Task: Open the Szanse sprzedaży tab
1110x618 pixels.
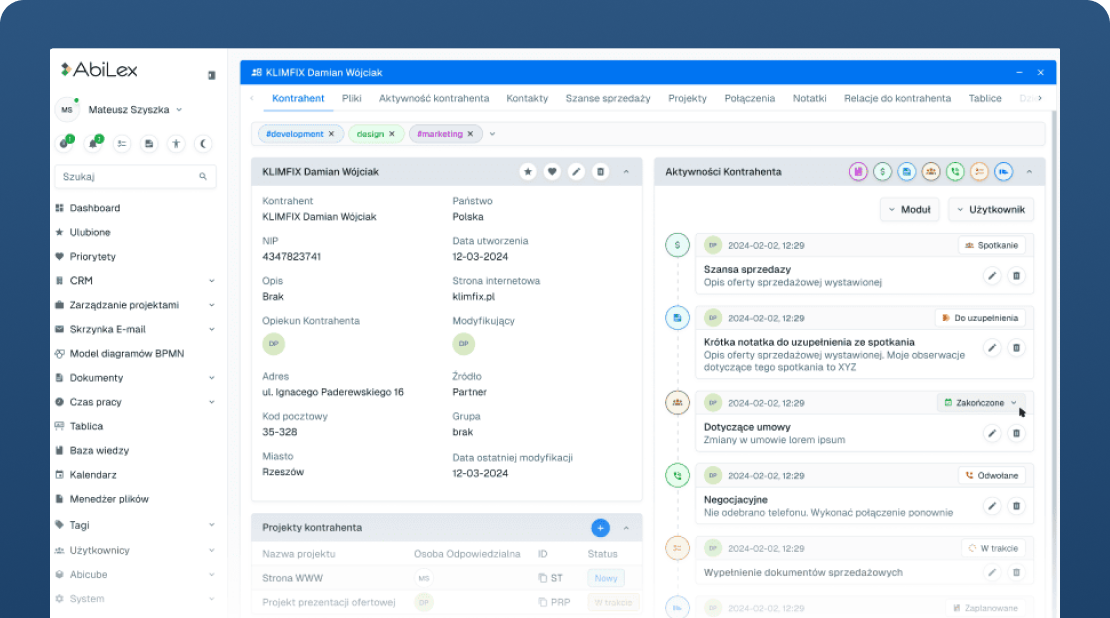Action: pyautogui.click(x=607, y=98)
